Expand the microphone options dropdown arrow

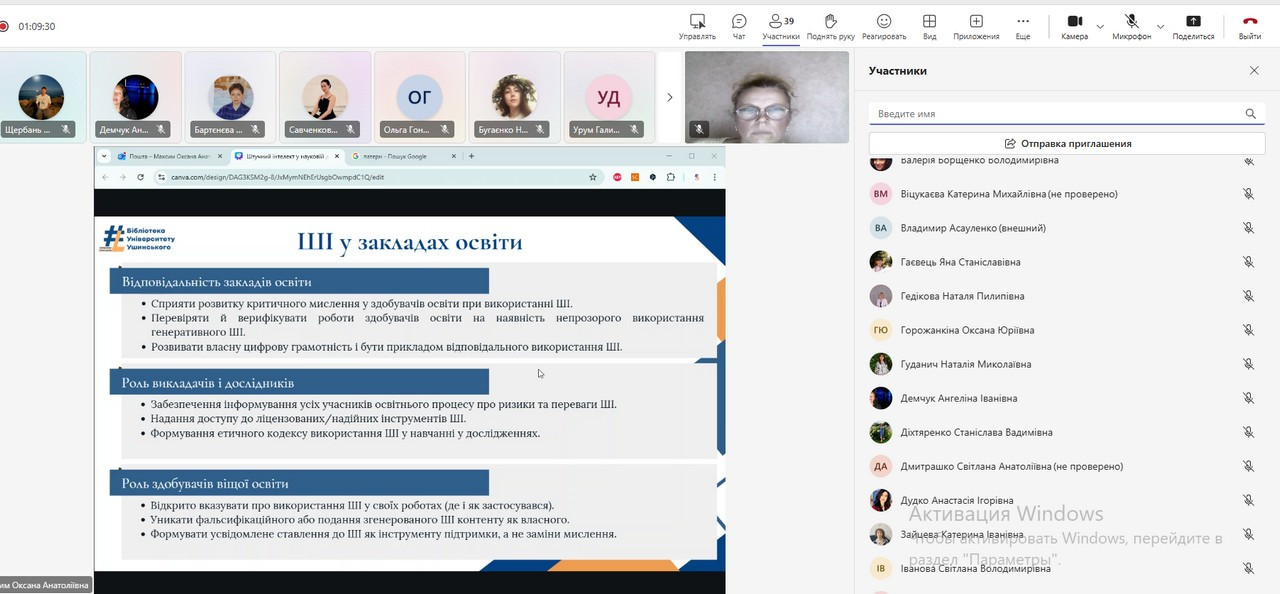click(1160, 27)
